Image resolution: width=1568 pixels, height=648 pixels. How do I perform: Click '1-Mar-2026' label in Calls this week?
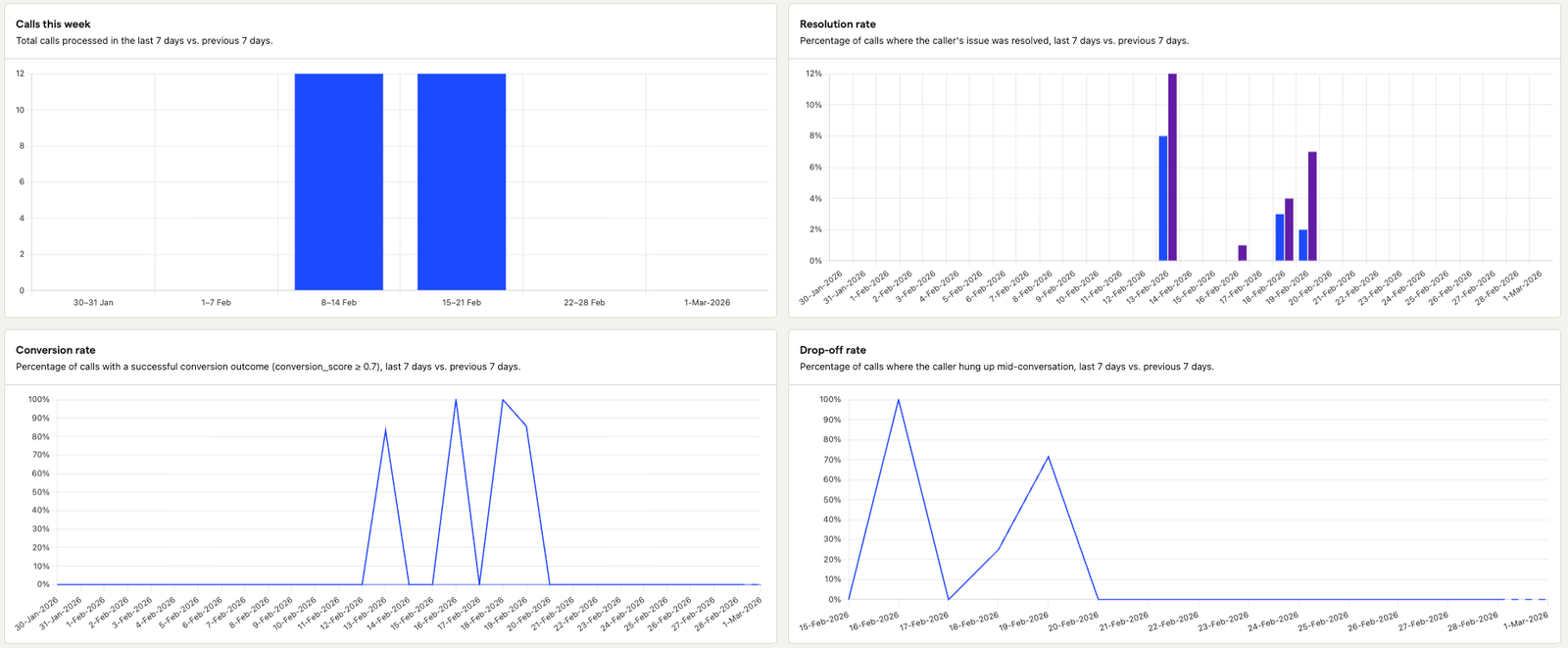[708, 303]
